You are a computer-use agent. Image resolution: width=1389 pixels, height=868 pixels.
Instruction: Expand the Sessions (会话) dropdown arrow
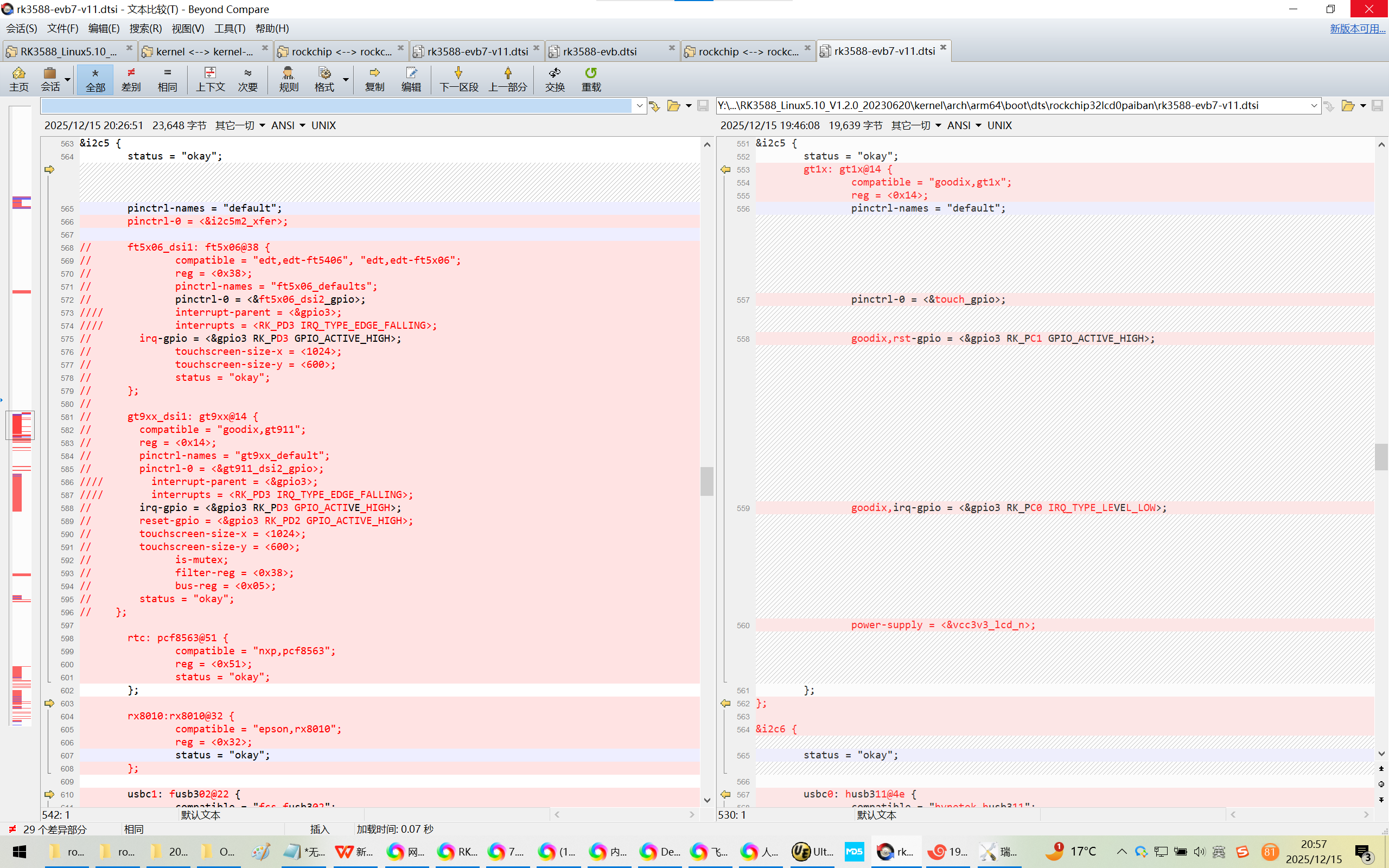coord(68,79)
